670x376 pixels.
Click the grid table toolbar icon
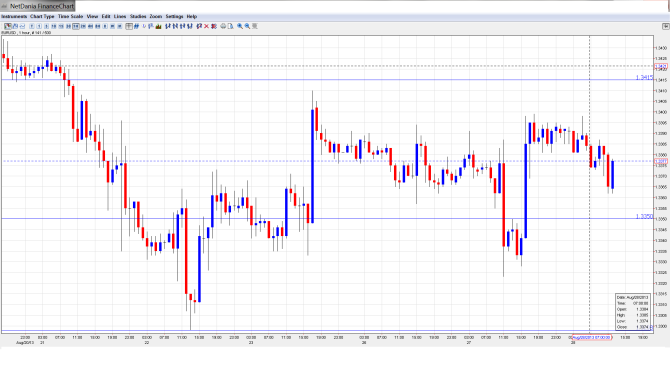coord(129,26)
